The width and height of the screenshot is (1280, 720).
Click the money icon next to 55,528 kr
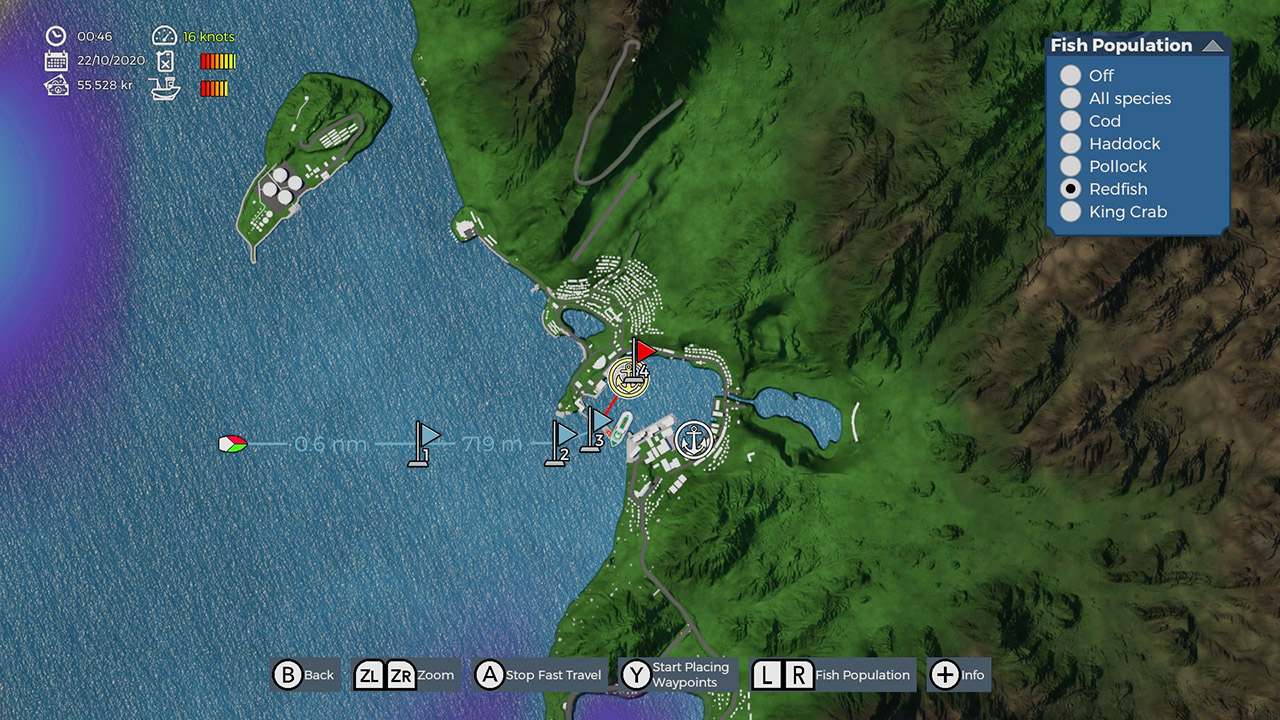coord(55,87)
